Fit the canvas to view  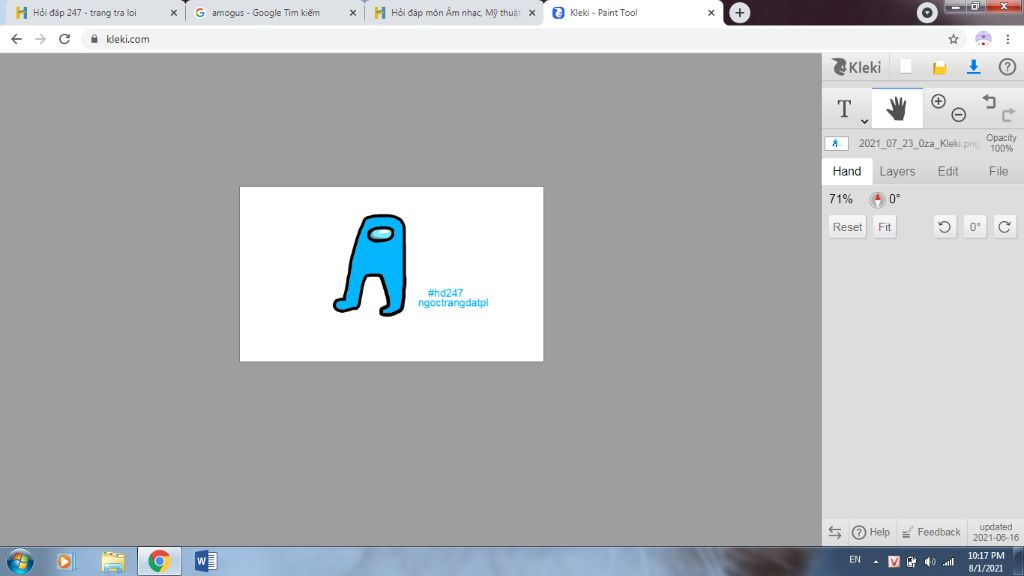tap(884, 227)
